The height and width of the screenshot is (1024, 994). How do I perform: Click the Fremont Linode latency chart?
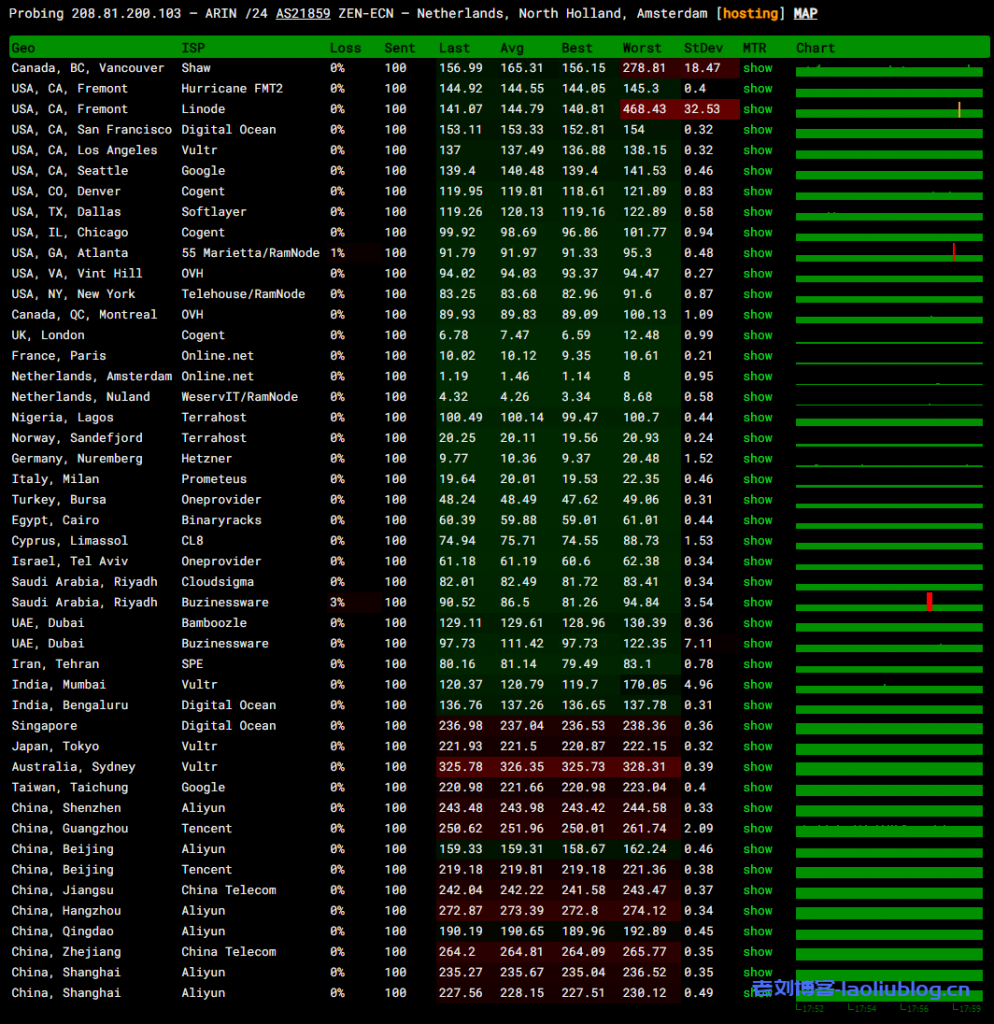coord(889,110)
